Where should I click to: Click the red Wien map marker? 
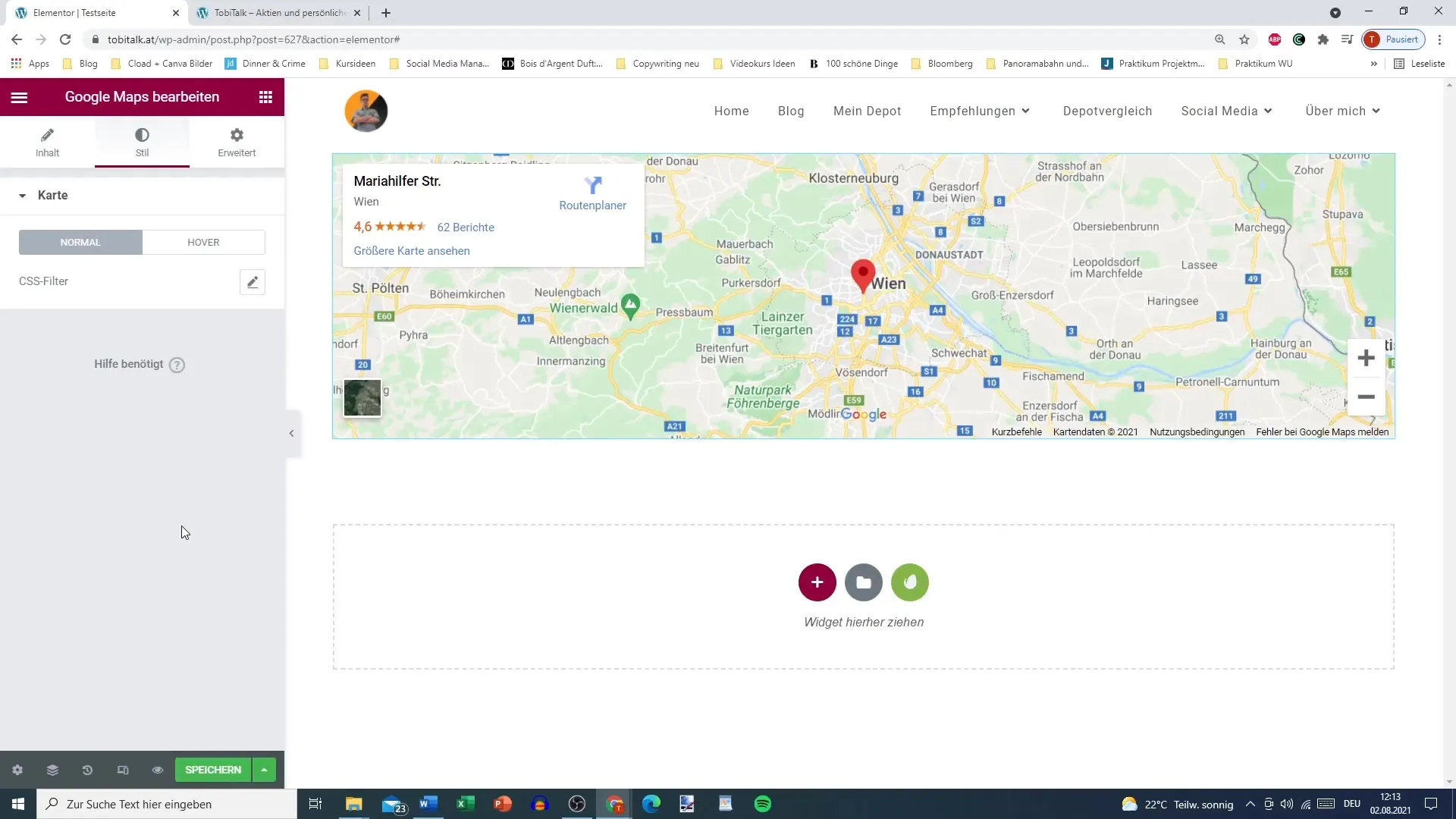tap(863, 275)
